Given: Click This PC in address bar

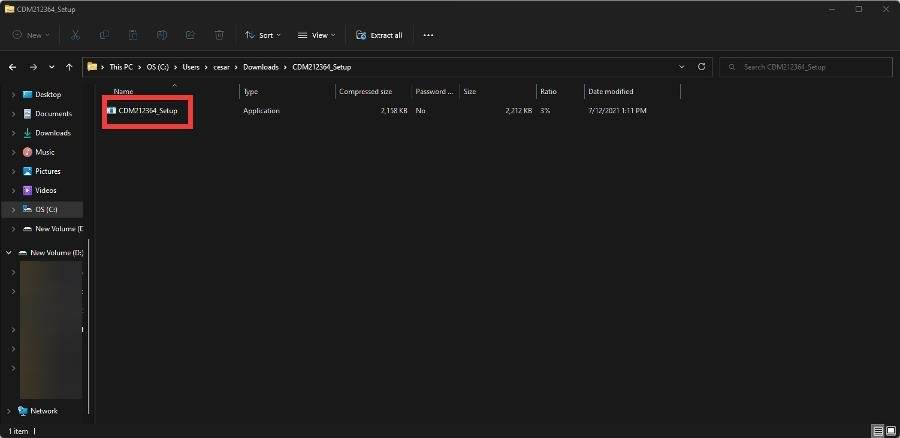Looking at the screenshot, I should pyautogui.click(x=121, y=67).
